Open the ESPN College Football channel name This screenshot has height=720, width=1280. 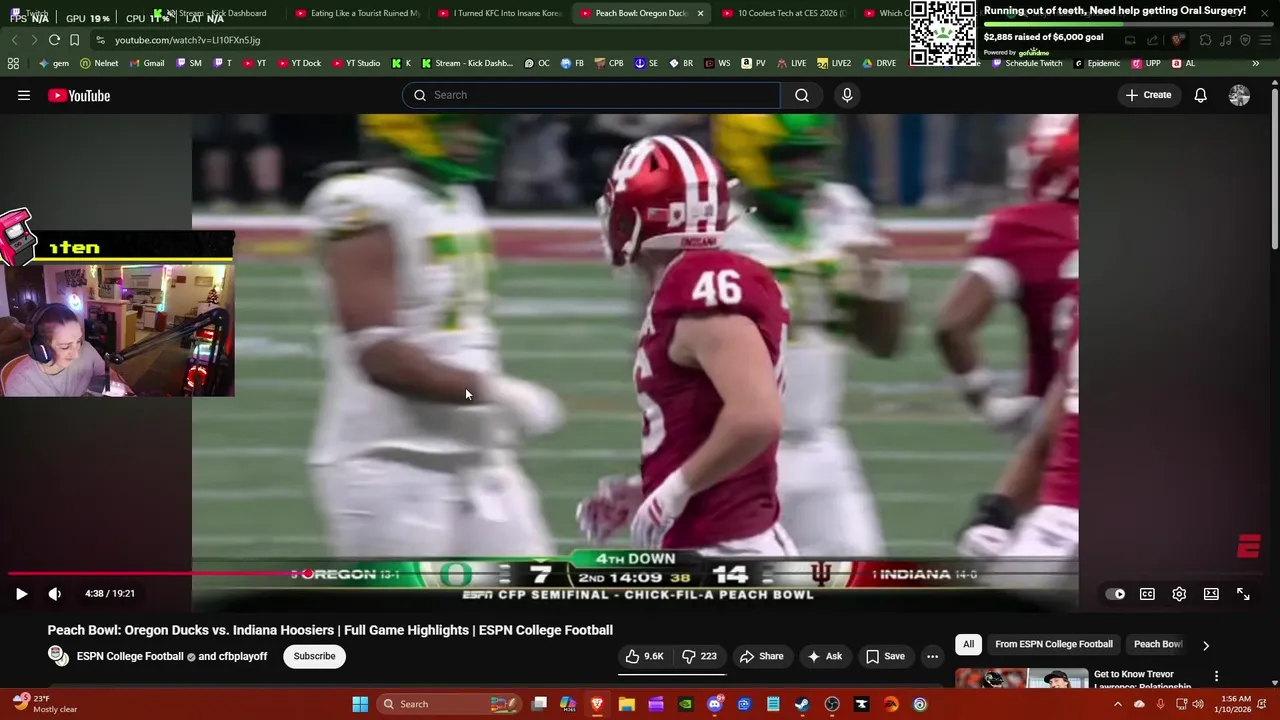click(x=130, y=657)
